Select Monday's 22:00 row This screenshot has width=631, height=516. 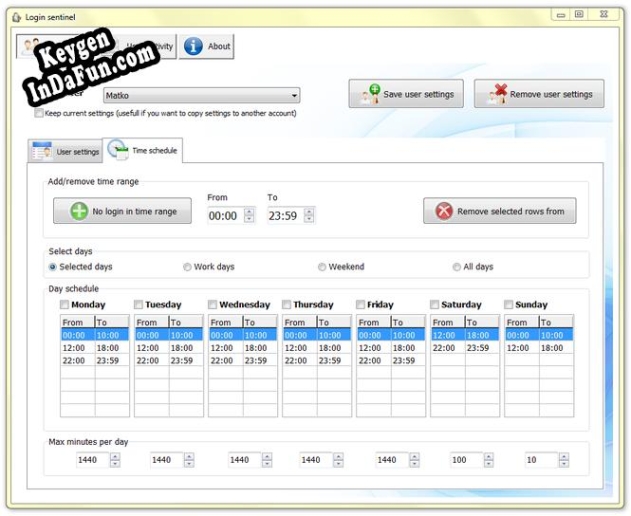(95, 360)
